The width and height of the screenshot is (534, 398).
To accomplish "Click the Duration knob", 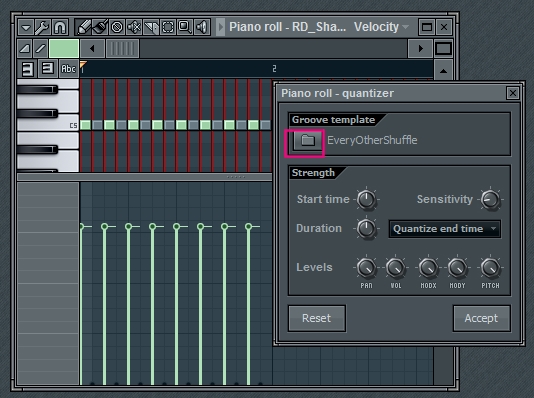I will click(x=366, y=228).
